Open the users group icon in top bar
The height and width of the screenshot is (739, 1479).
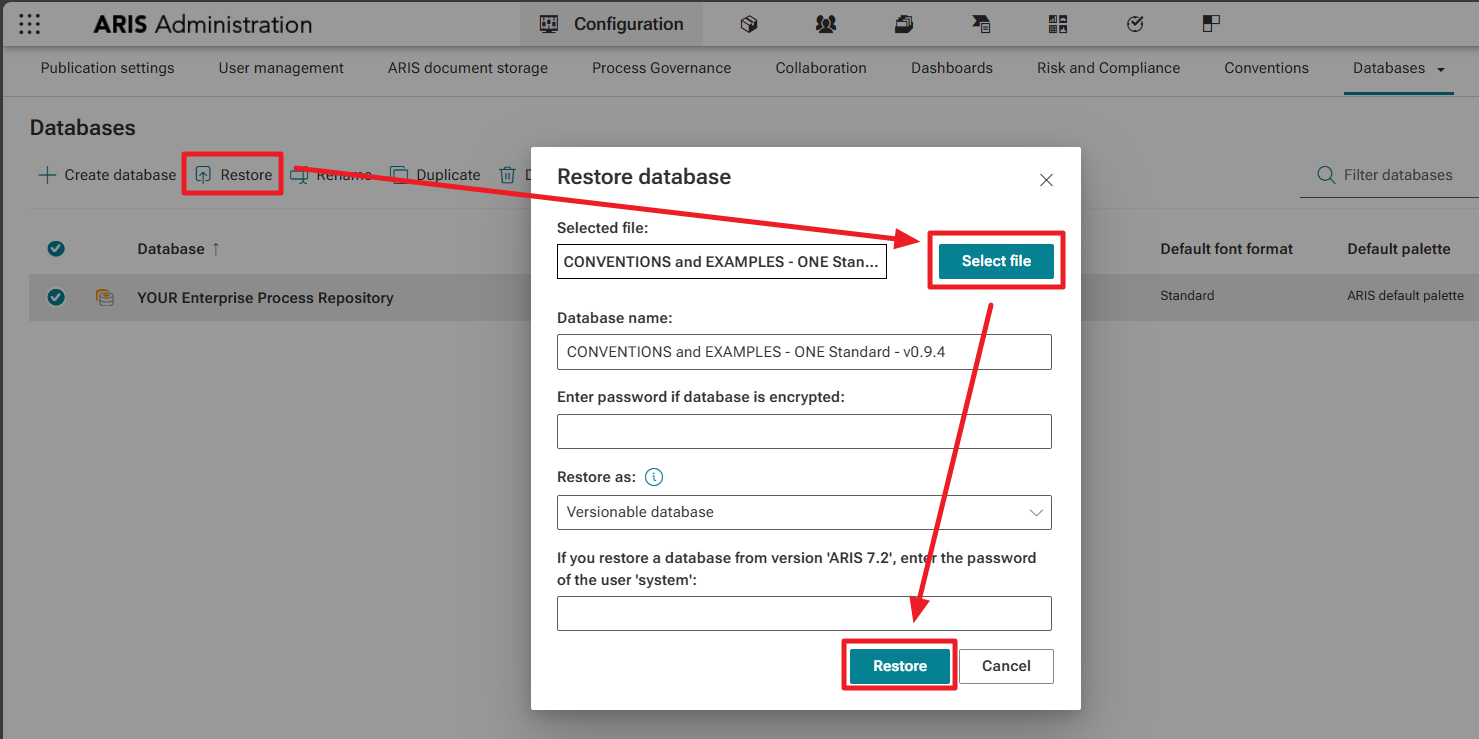tap(826, 24)
